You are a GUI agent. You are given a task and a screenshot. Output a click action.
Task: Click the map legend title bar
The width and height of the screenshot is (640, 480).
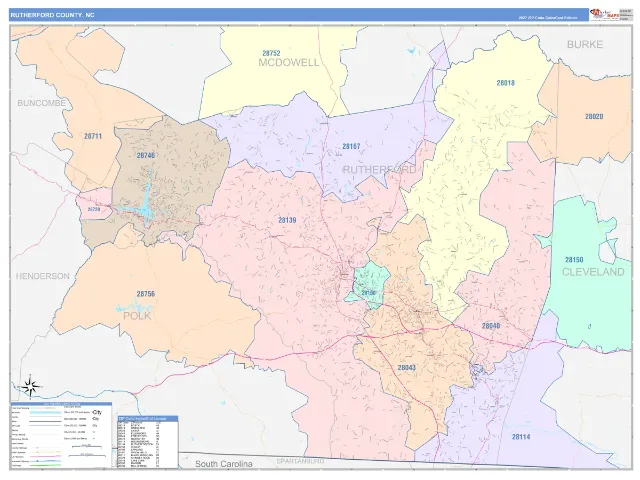click(x=61, y=404)
